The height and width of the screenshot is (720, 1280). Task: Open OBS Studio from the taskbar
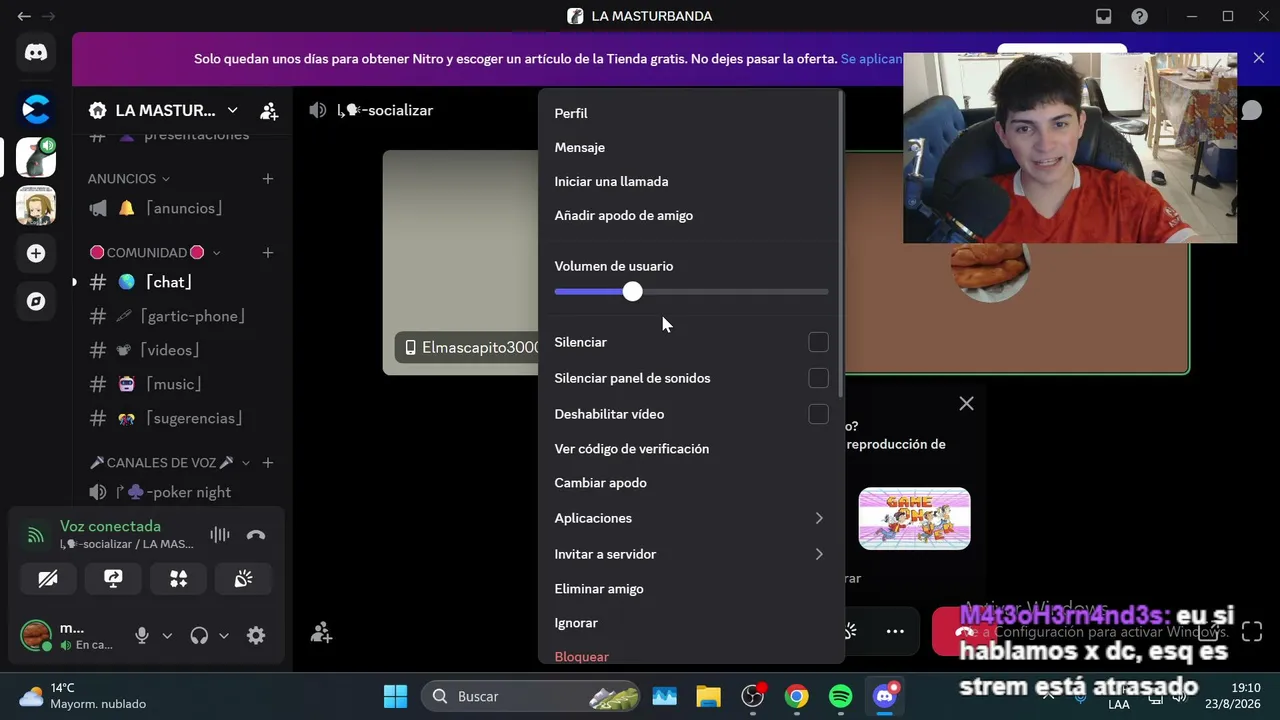(x=752, y=696)
